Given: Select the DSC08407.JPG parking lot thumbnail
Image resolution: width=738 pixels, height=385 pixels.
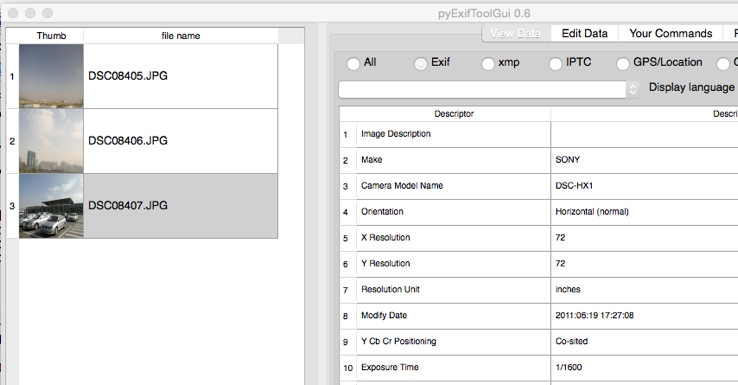Looking at the screenshot, I should pos(51,206).
